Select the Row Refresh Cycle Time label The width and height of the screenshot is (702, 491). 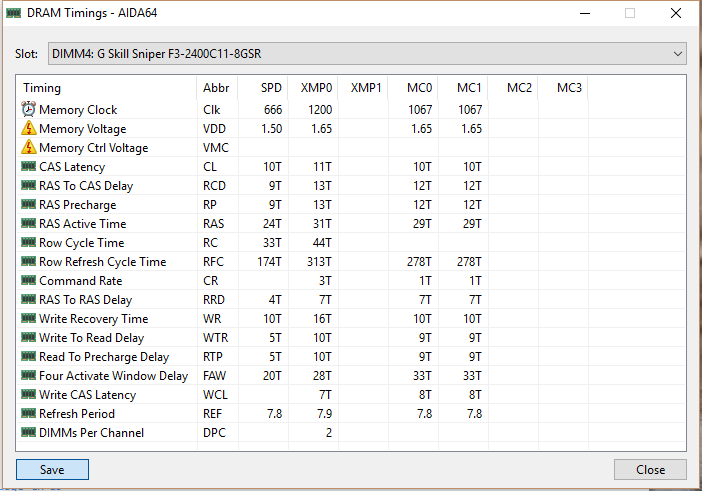103,262
